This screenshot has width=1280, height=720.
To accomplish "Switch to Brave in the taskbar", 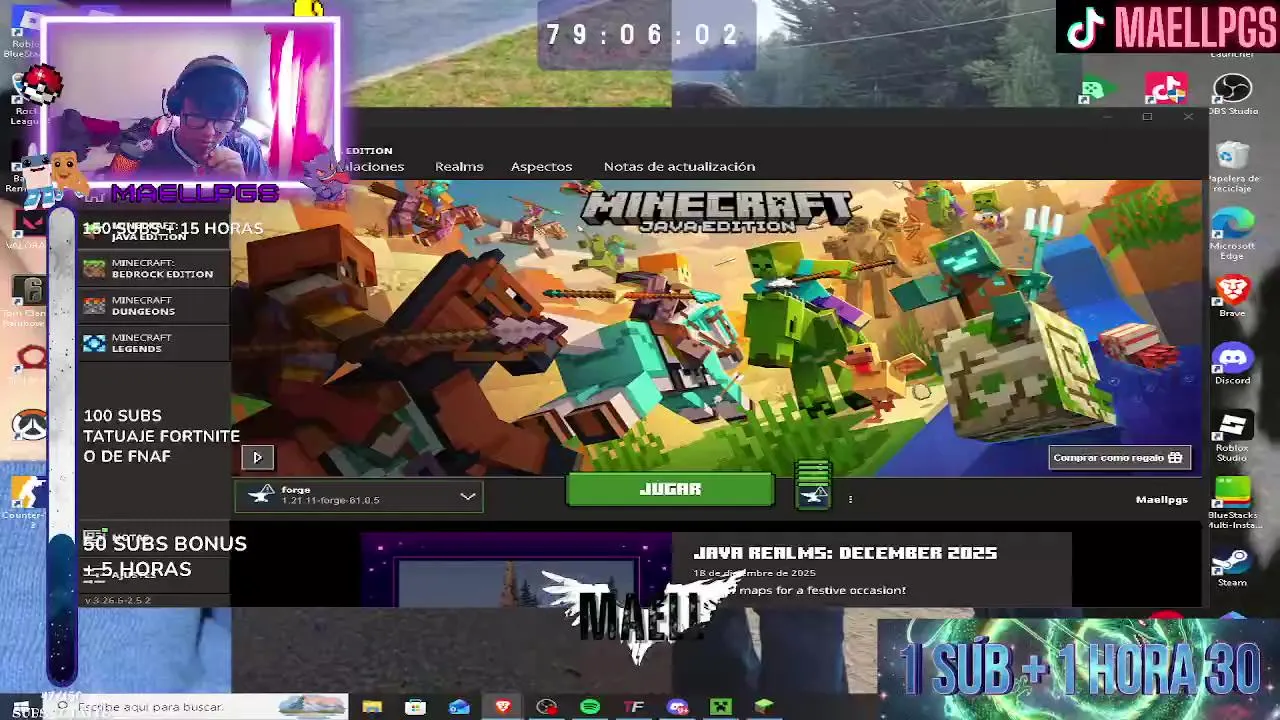I will pyautogui.click(x=503, y=707).
